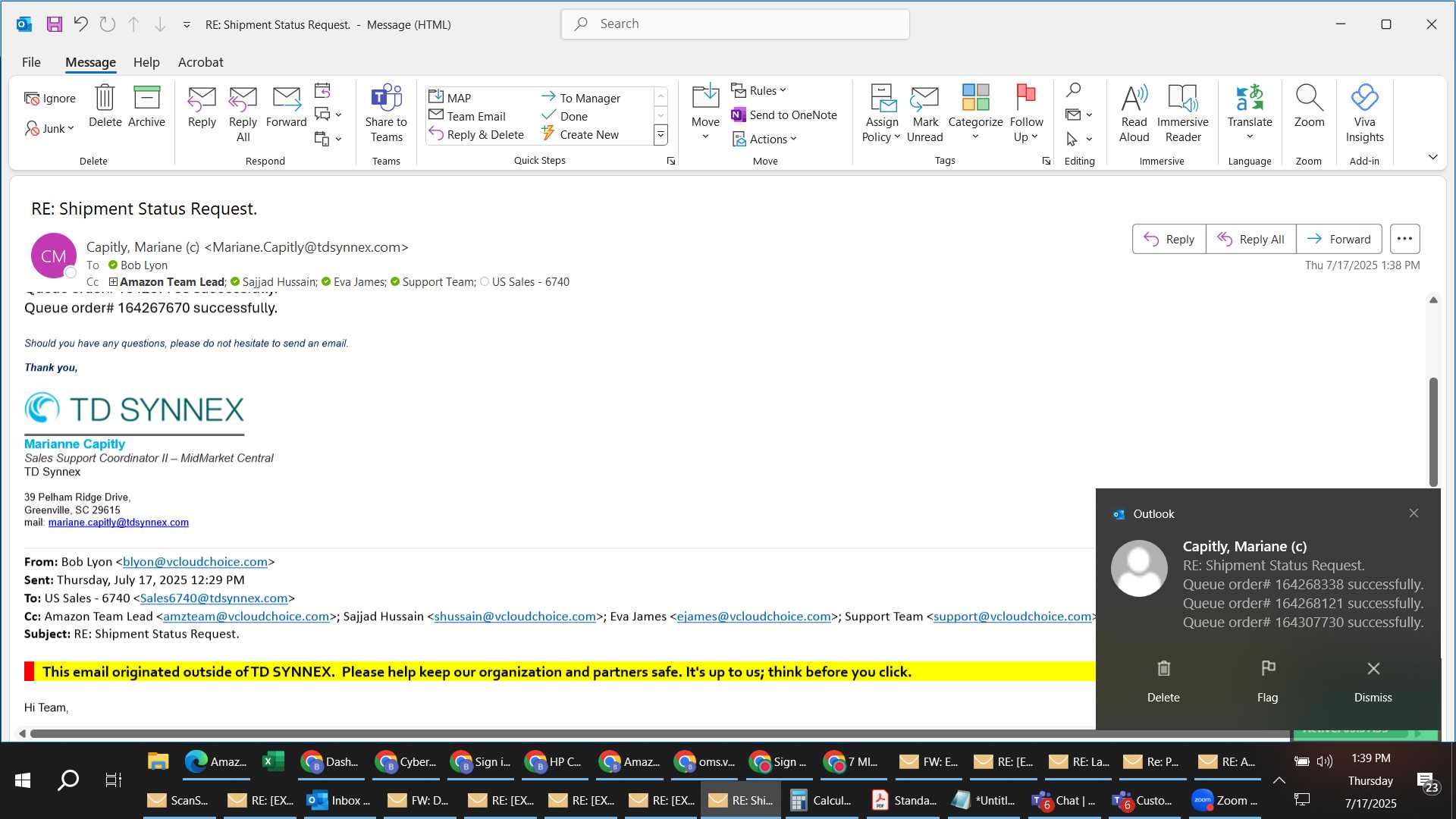This screenshot has height=819, width=1456.
Task: Open Assign Policy dropdown
Action: (x=881, y=114)
